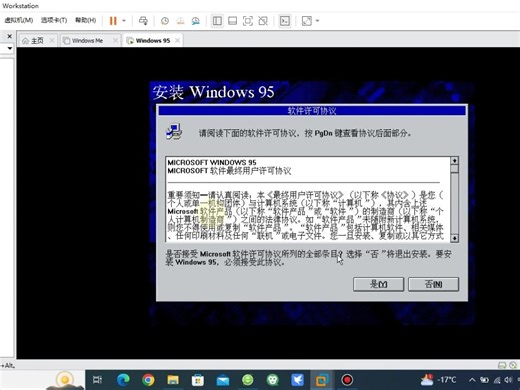This screenshot has width=520, height=390.
Task: Take a snapshot of the VM
Action: [165, 21]
